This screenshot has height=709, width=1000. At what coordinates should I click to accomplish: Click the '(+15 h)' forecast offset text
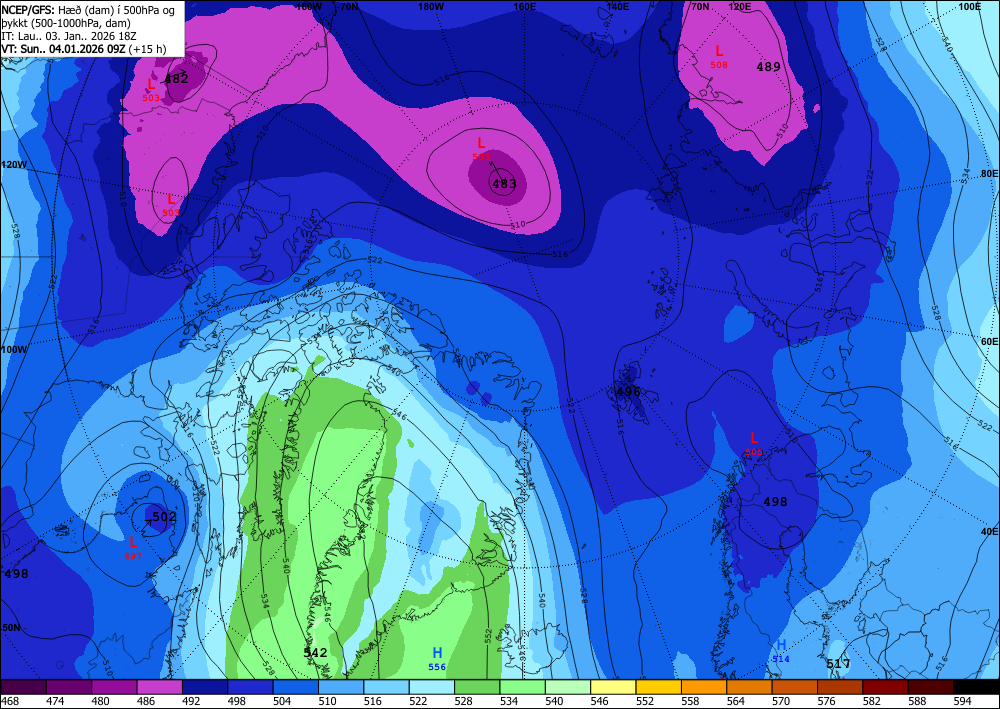(147, 49)
